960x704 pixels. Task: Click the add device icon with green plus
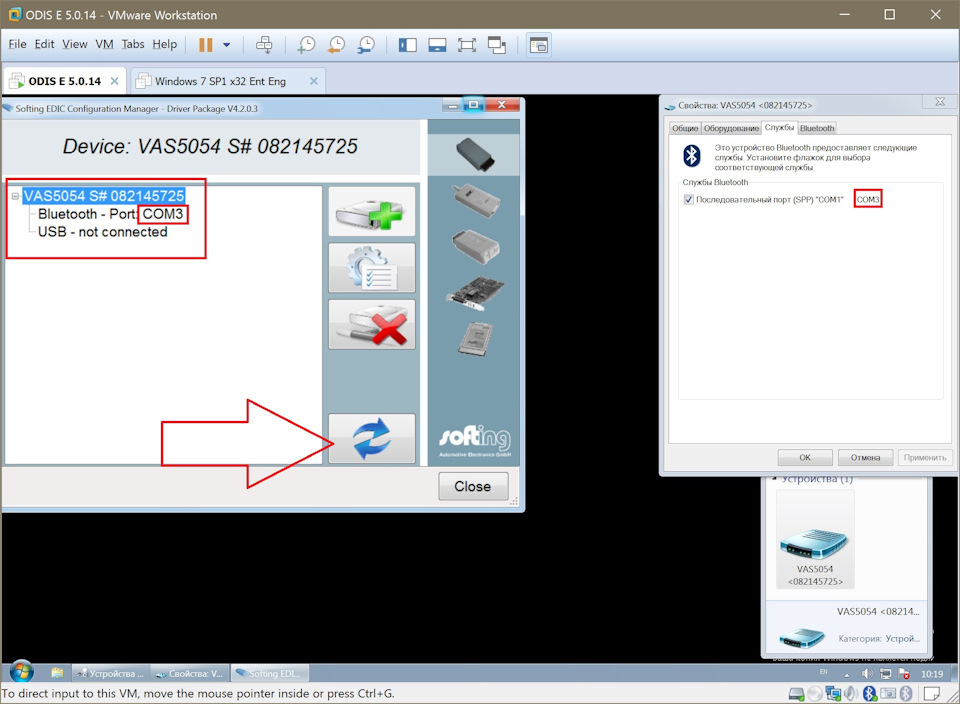pyautogui.click(x=372, y=211)
